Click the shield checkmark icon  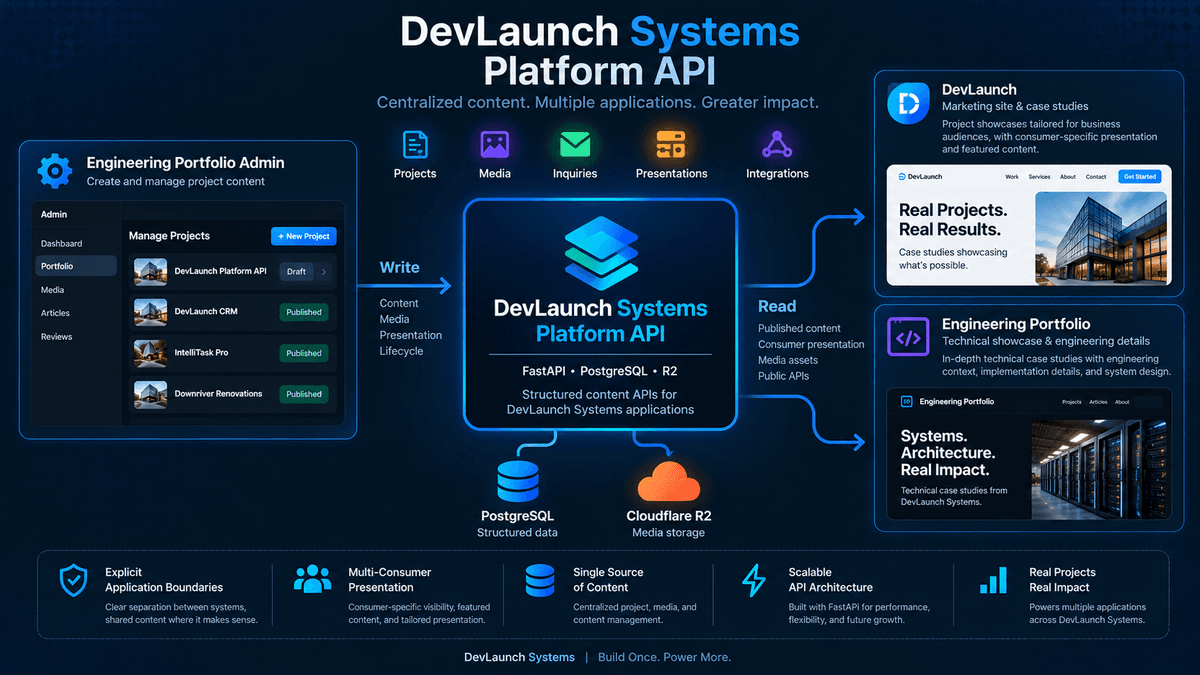[x=74, y=580]
